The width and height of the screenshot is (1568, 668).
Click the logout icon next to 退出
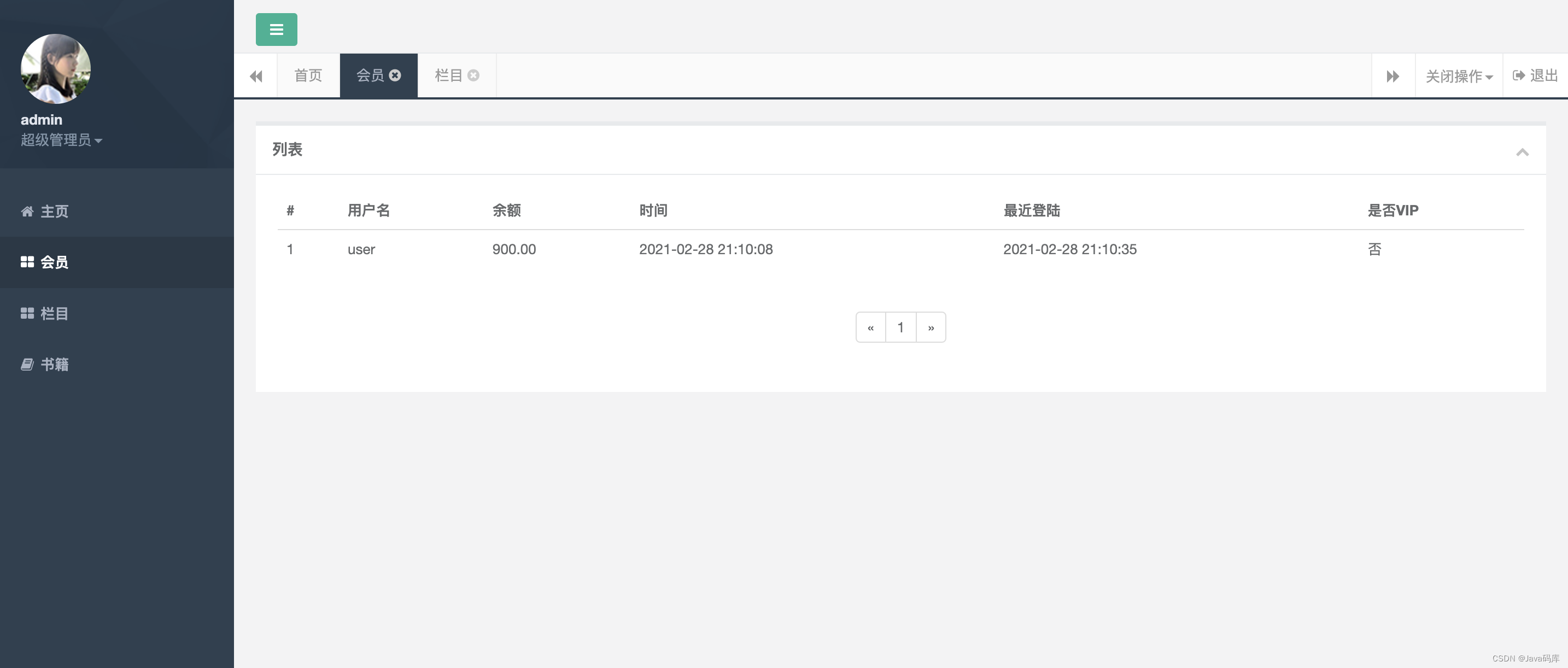(1519, 75)
